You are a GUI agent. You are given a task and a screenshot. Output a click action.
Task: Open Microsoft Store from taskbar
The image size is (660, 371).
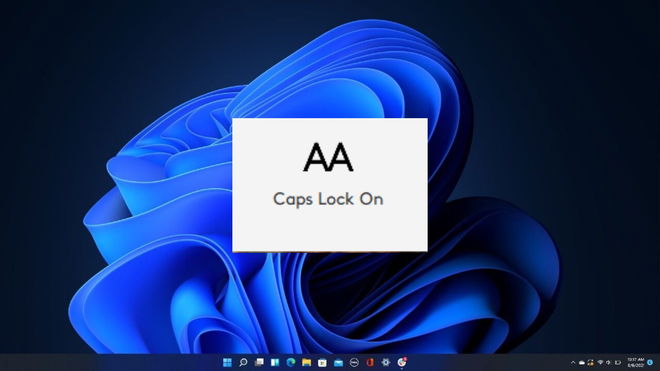pyautogui.click(x=322, y=362)
